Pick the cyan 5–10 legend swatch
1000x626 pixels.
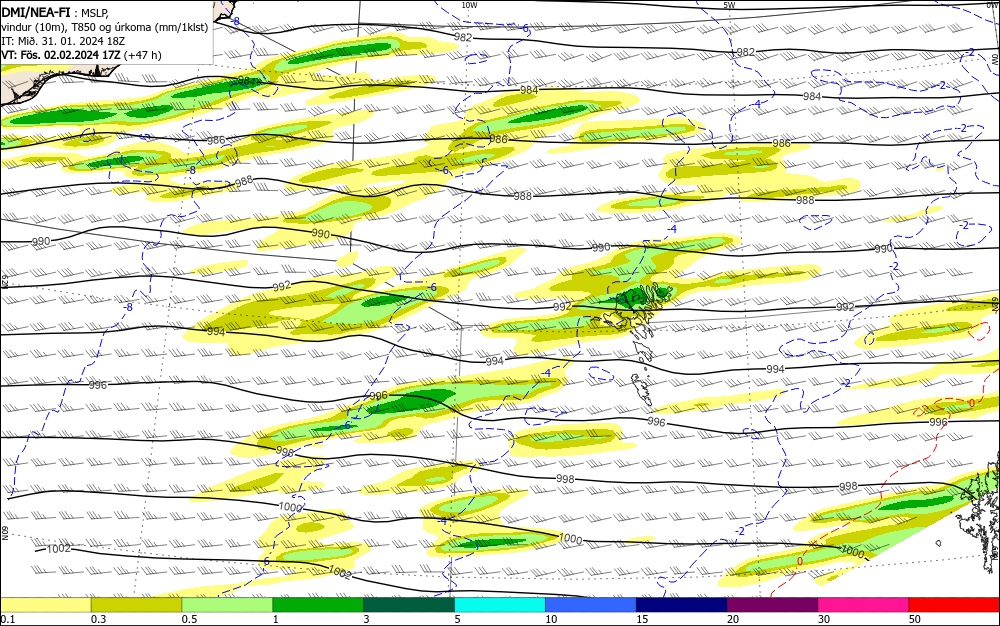click(x=500, y=605)
